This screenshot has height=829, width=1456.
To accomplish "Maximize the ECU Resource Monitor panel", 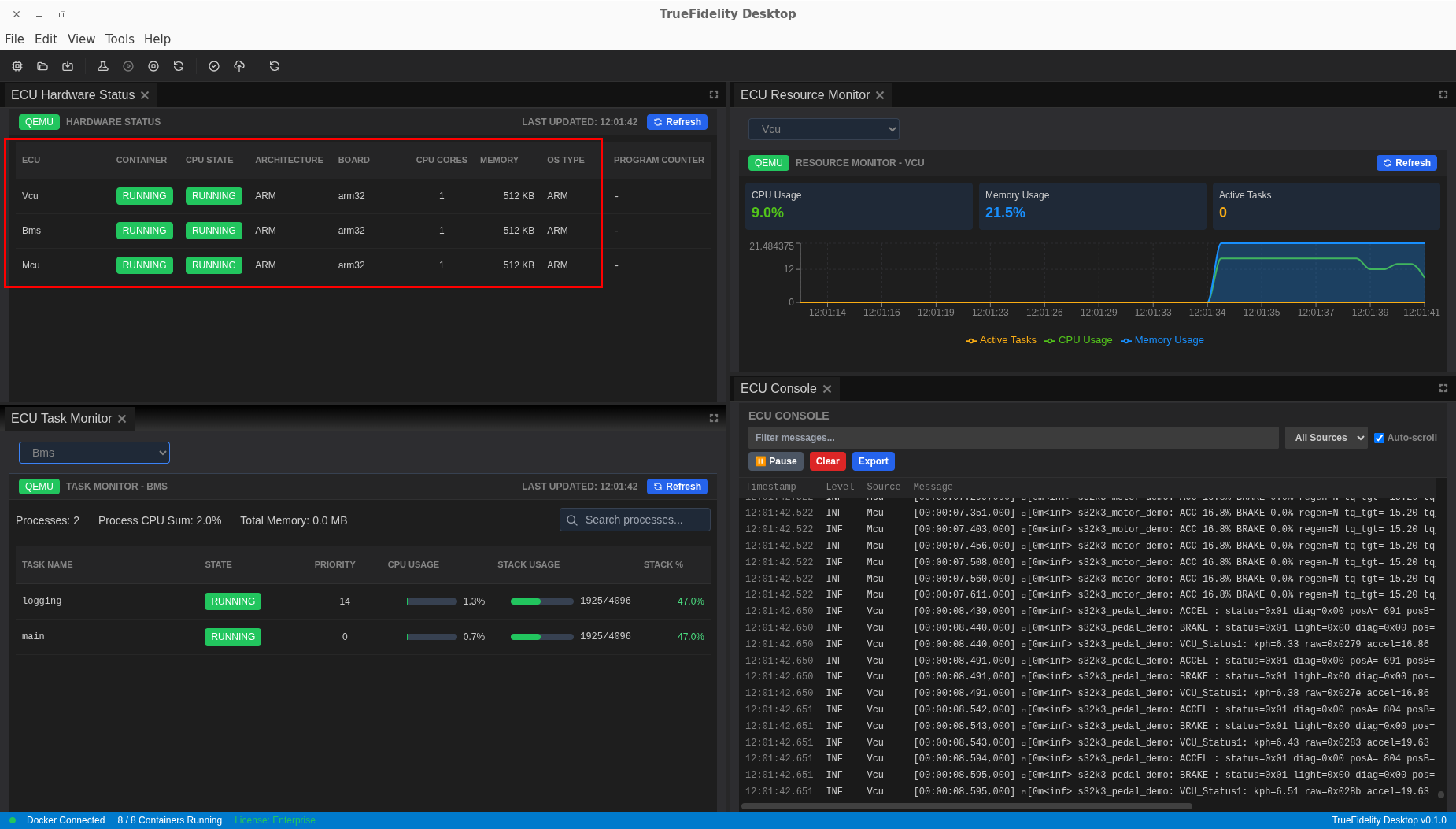I will point(1443,94).
